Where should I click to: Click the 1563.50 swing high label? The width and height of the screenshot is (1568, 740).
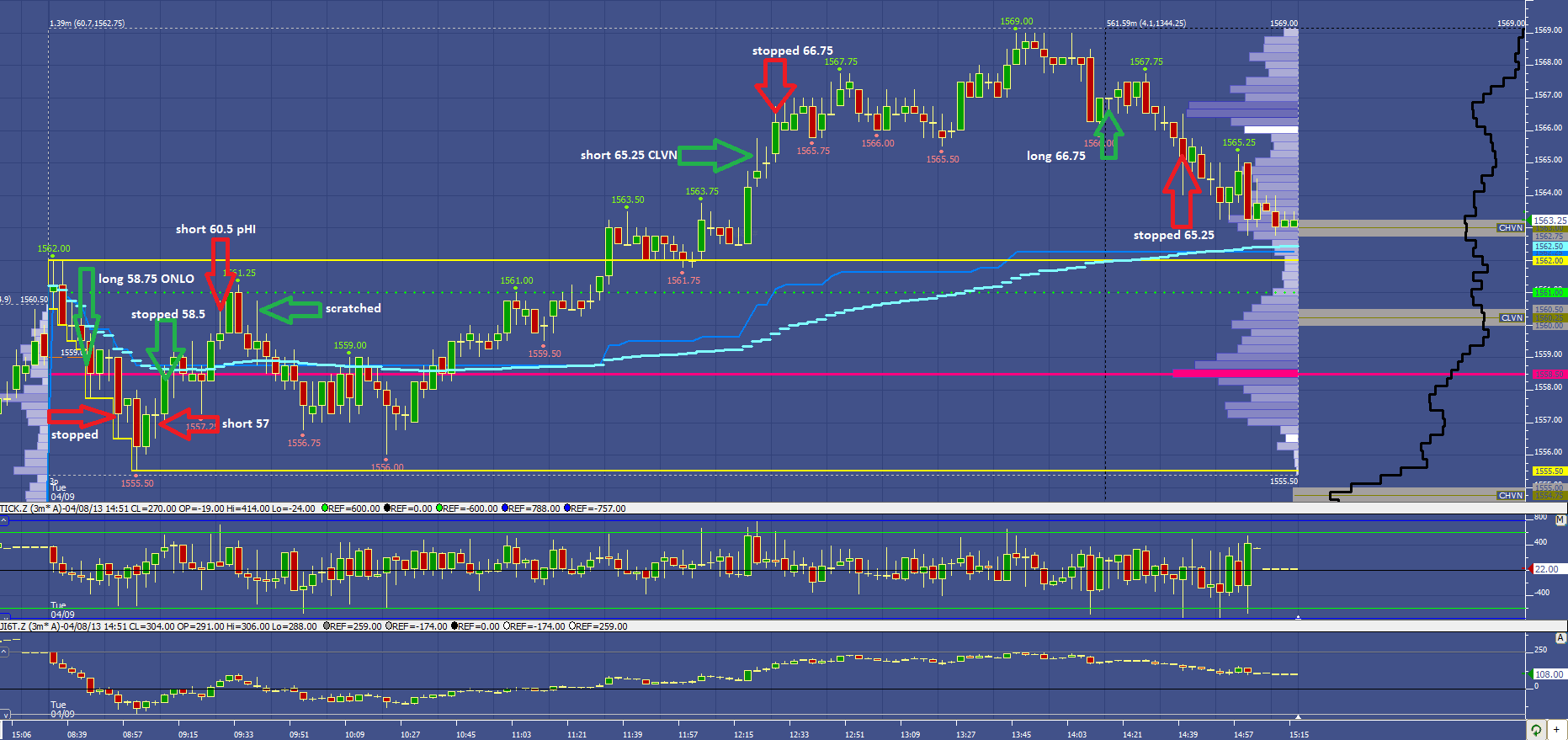click(x=628, y=200)
